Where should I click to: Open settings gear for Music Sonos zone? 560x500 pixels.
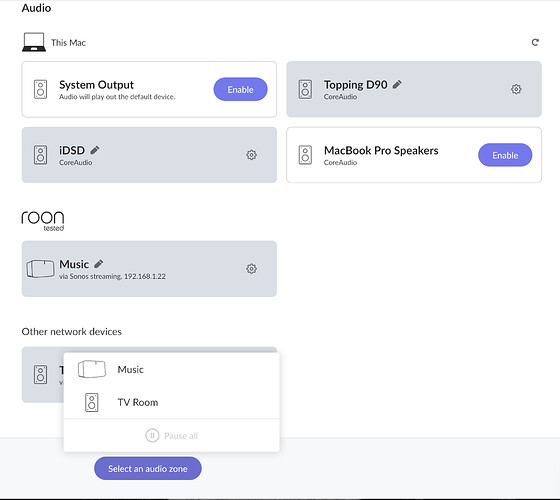click(251, 269)
